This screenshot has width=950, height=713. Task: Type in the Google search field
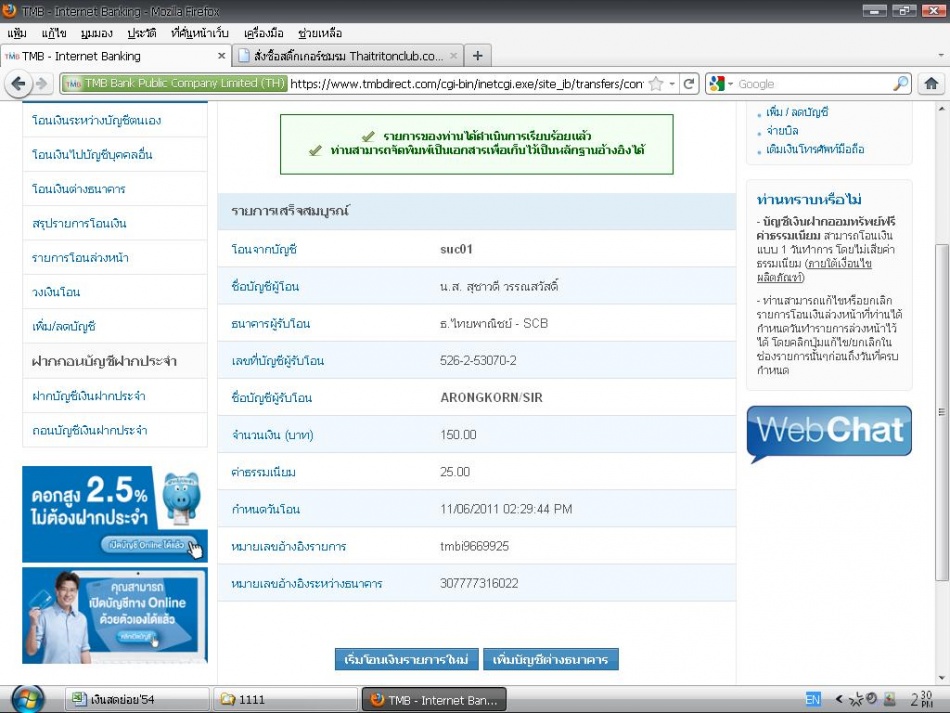pos(810,84)
